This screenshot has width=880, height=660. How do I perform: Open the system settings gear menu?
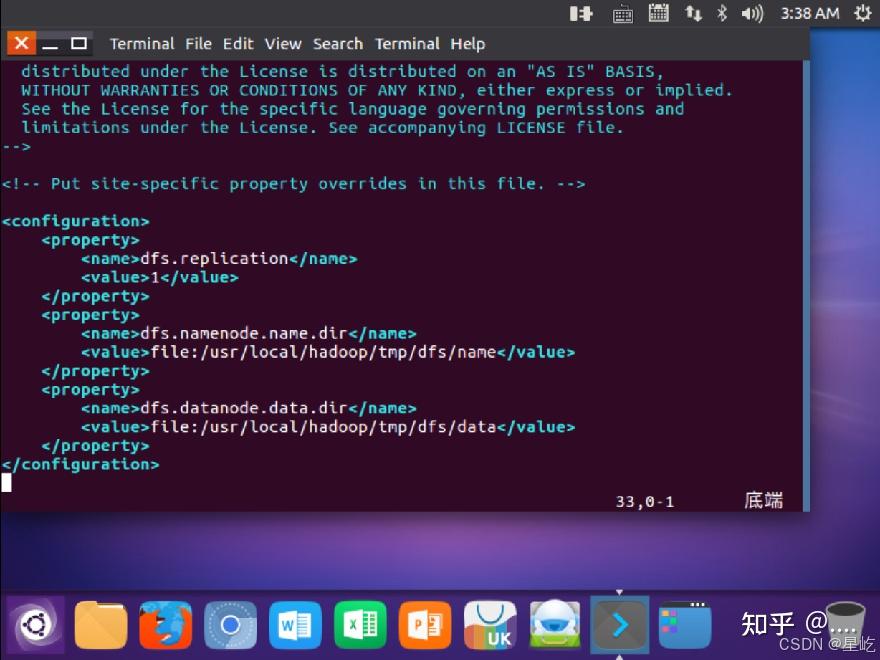862,14
